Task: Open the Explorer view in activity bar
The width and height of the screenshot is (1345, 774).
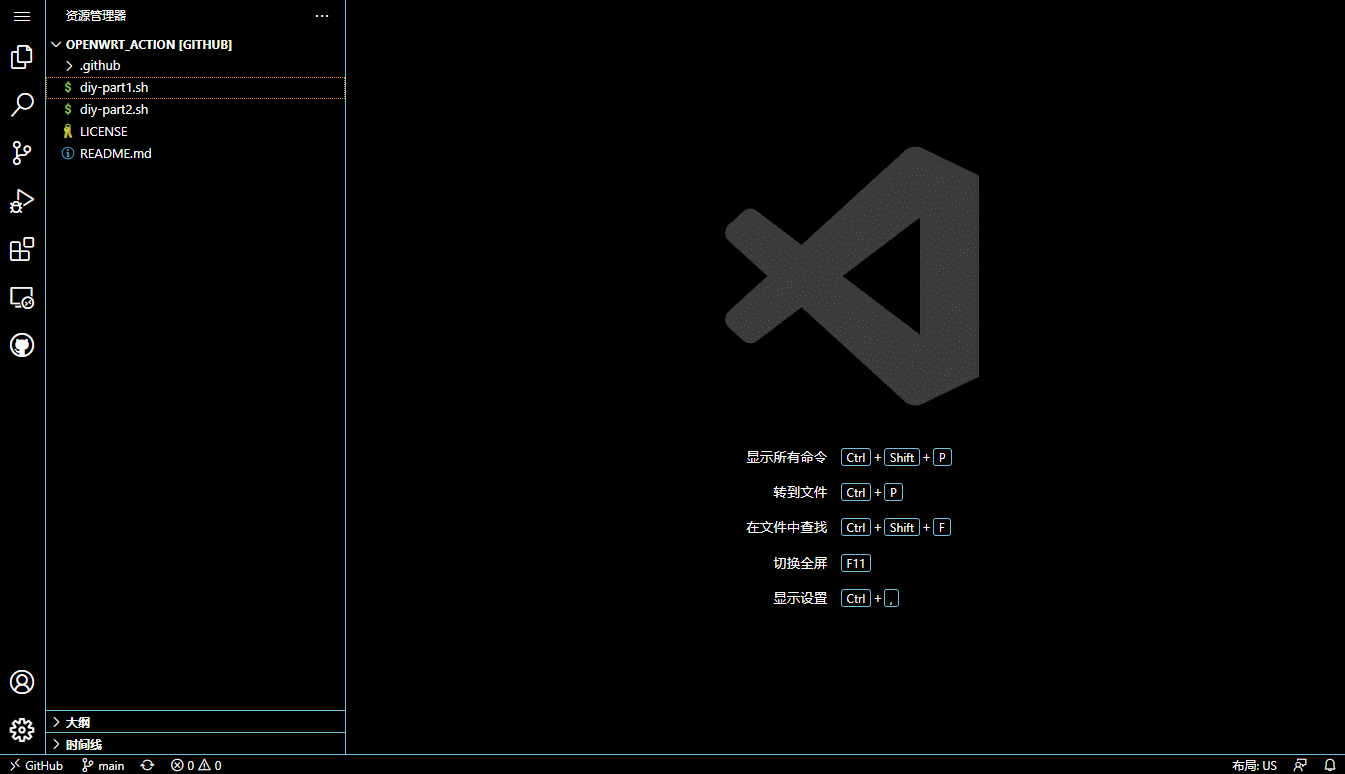Action: (22, 57)
